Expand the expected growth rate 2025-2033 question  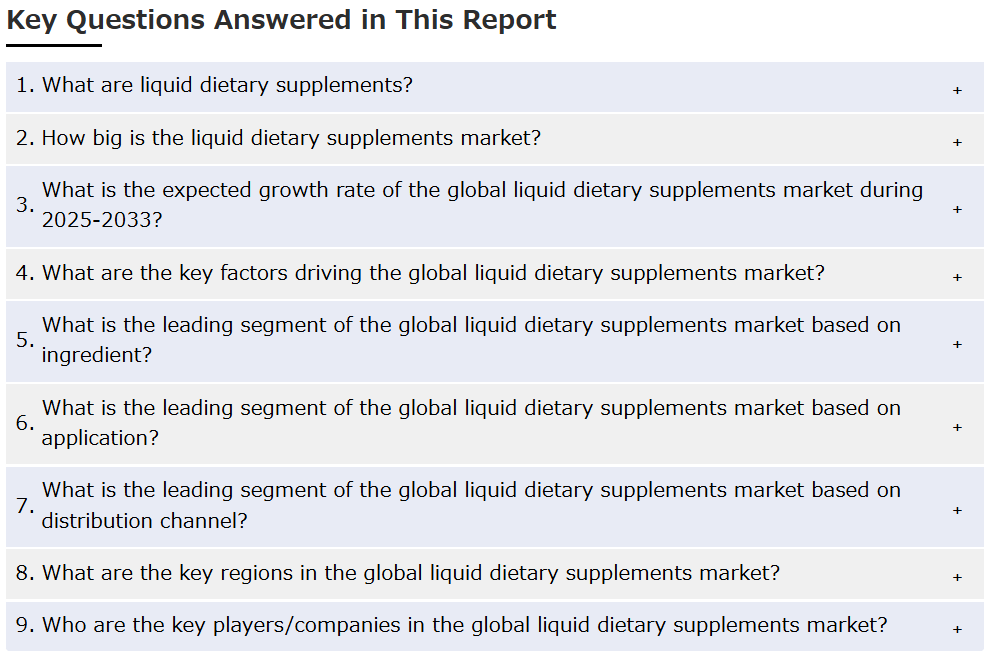[495, 206]
